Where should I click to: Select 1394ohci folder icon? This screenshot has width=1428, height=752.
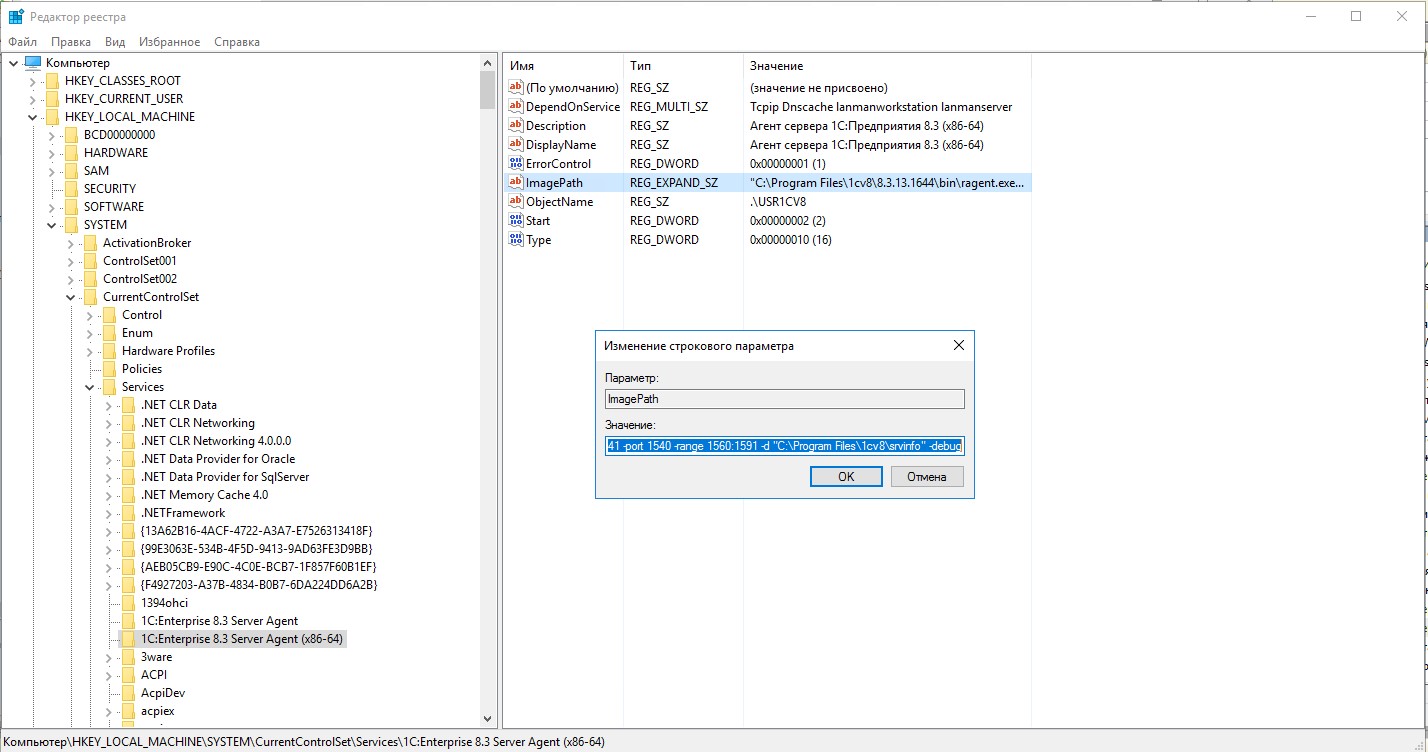click(x=128, y=603)
